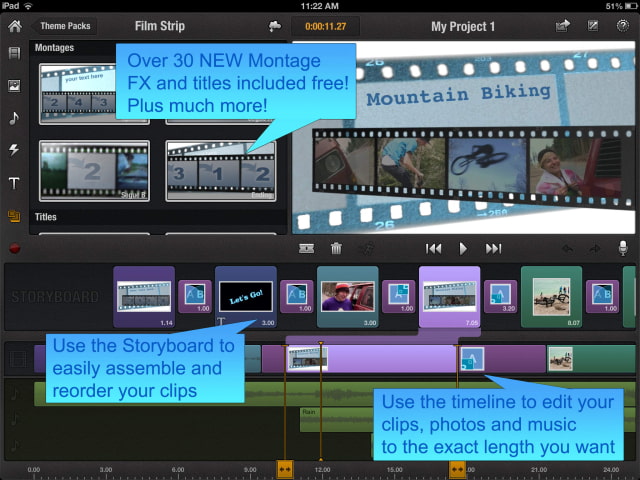This screenshot has width=640, height=480.
Task: Click the Montages section header
Action: (x=54, y=48)
